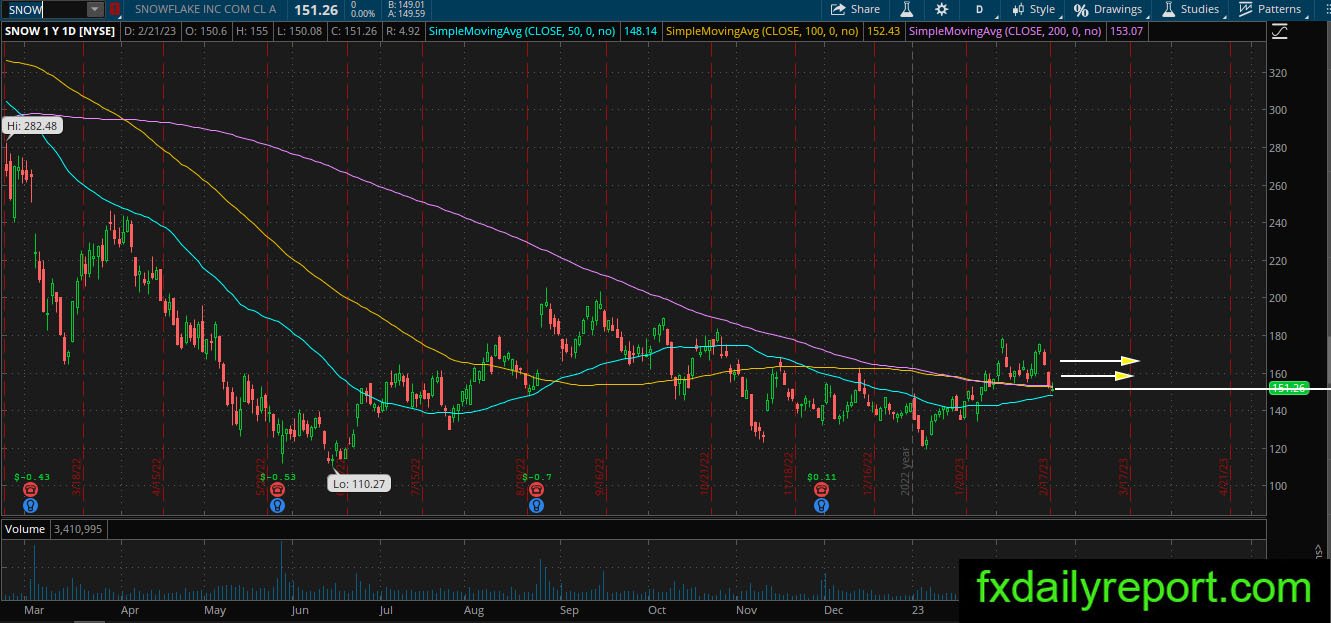Click the SimpleMovingAvg (CLOSE, 50, 0, no) label

523,31
